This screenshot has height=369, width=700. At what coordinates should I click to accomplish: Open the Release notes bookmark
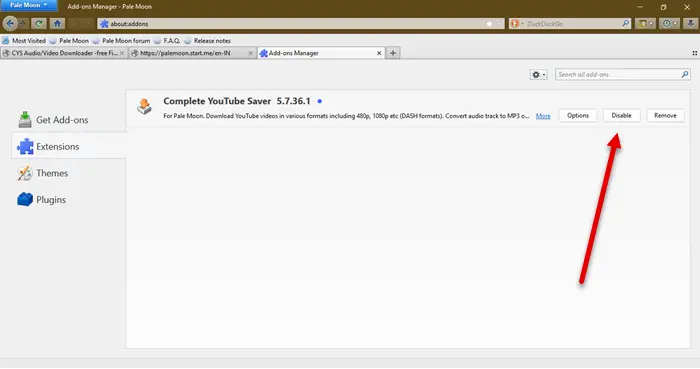(208, 41)
